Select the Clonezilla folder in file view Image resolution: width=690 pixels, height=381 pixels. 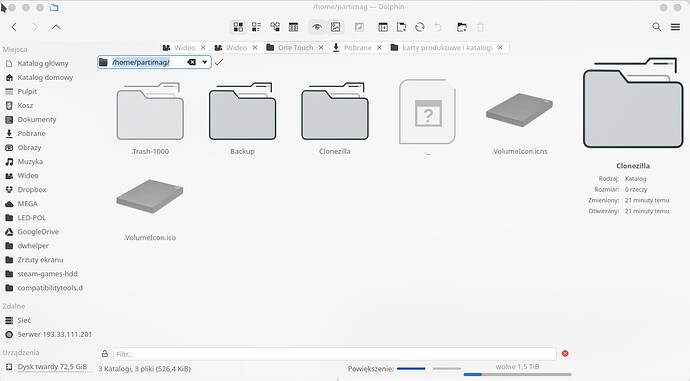pyautogui.click(x=335, y=118)
